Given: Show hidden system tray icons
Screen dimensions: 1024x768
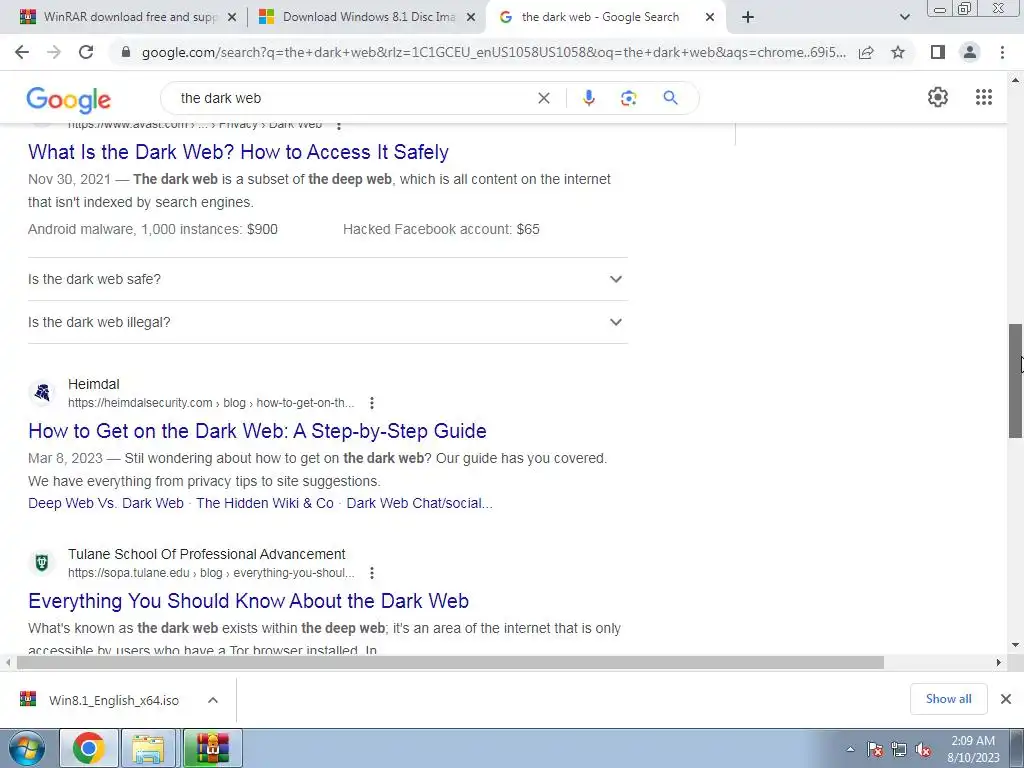Looking at the screenshot, I should [x=850, y=749].
